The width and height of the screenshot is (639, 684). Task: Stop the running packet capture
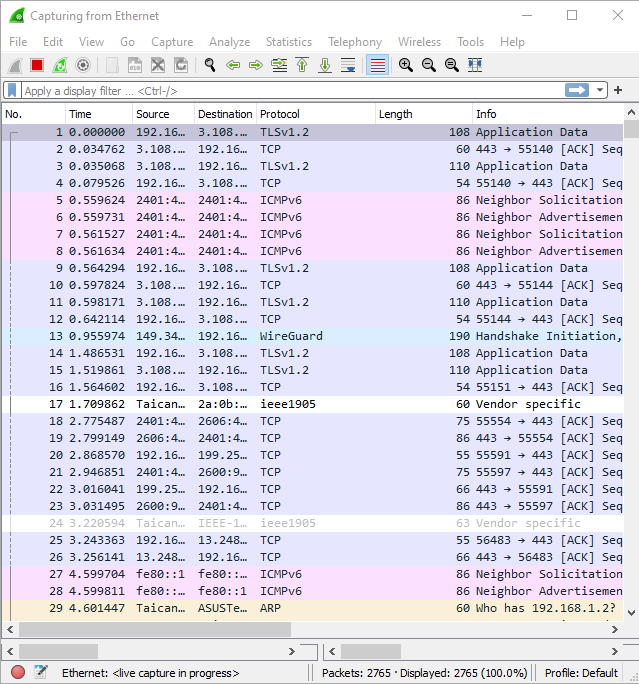point(37,65)
